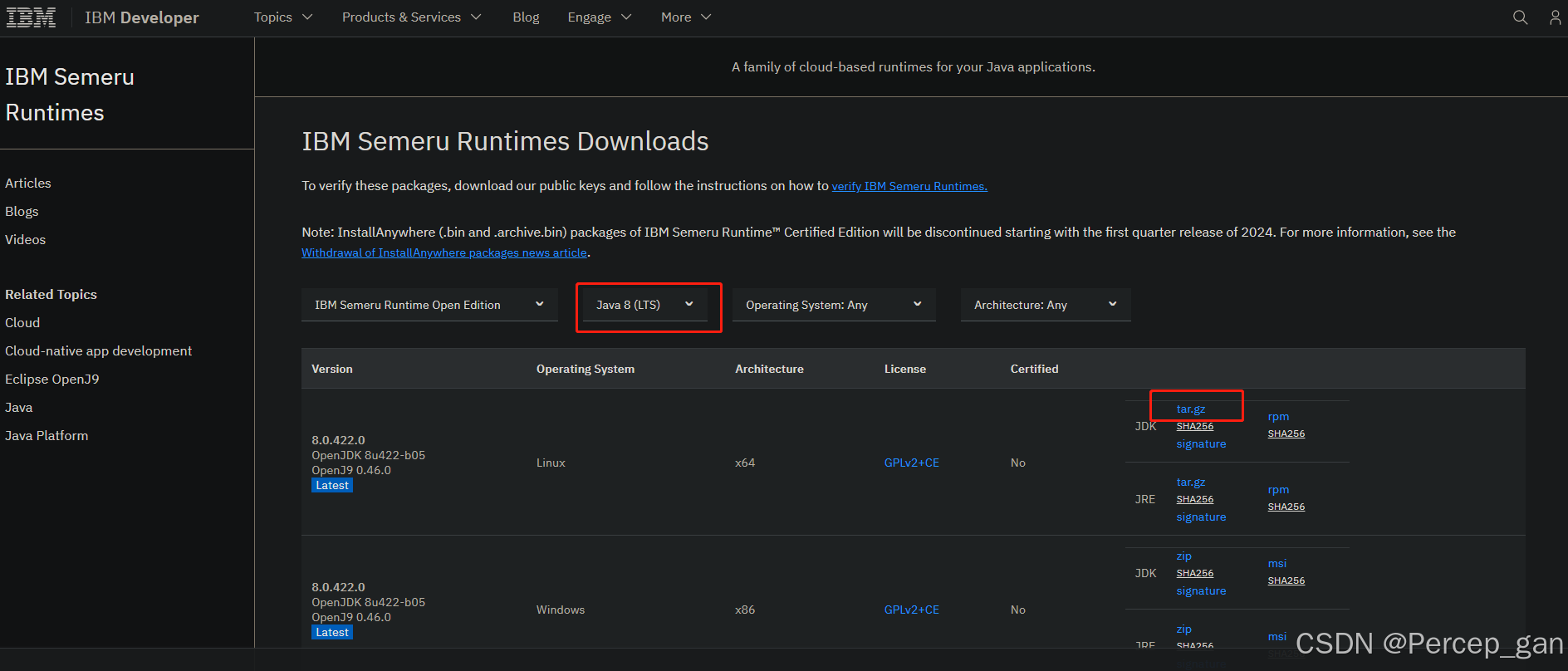Click the Version column header

click(332, 369)
